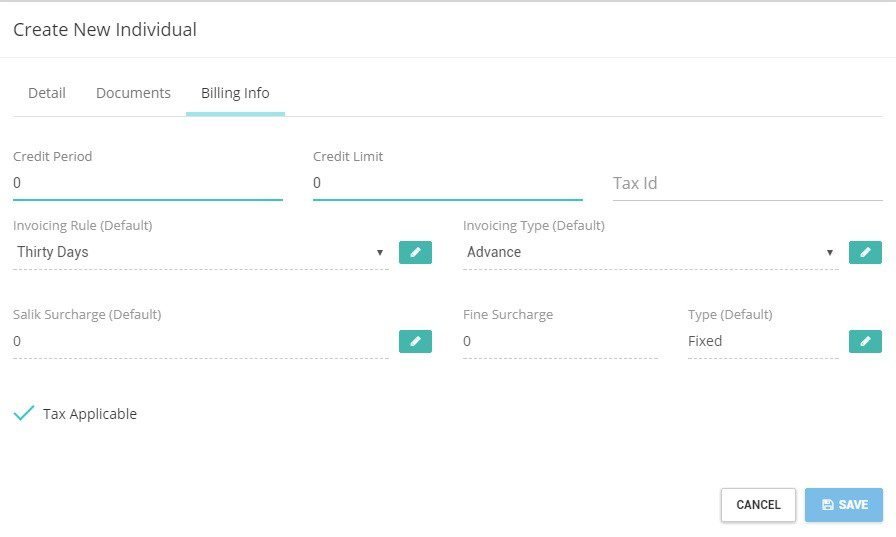Viewport: 896px width, 537px height.
Task: Select the Salik Surcharge value field
Action: [201, 341]
